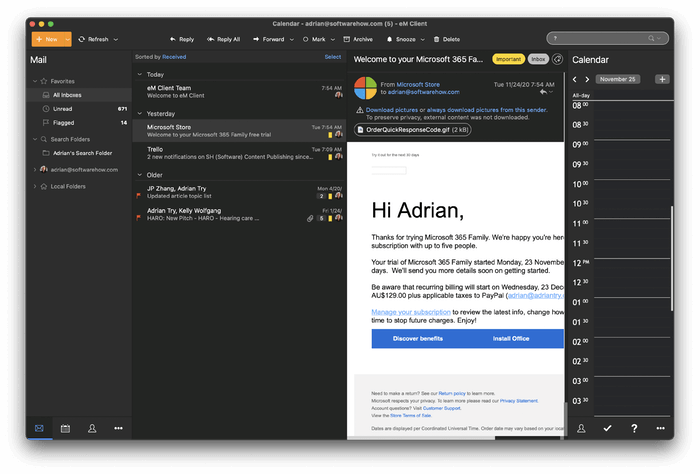Show tasks via checkmark icon in sidebar
This screenshot has width=700, height=474.
(607, 428)
